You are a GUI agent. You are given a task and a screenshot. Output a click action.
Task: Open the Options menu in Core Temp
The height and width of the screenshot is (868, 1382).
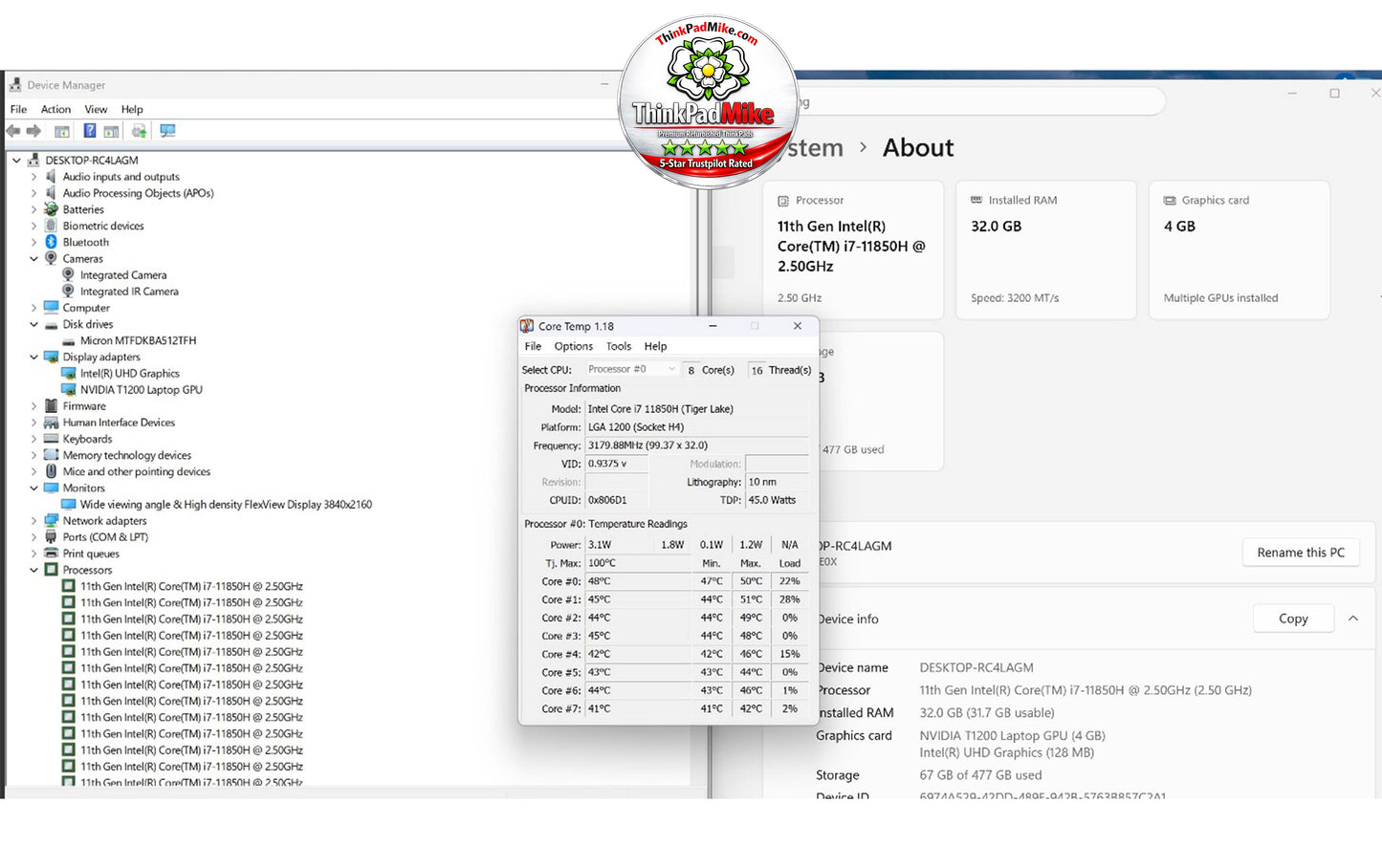[574, 346]
